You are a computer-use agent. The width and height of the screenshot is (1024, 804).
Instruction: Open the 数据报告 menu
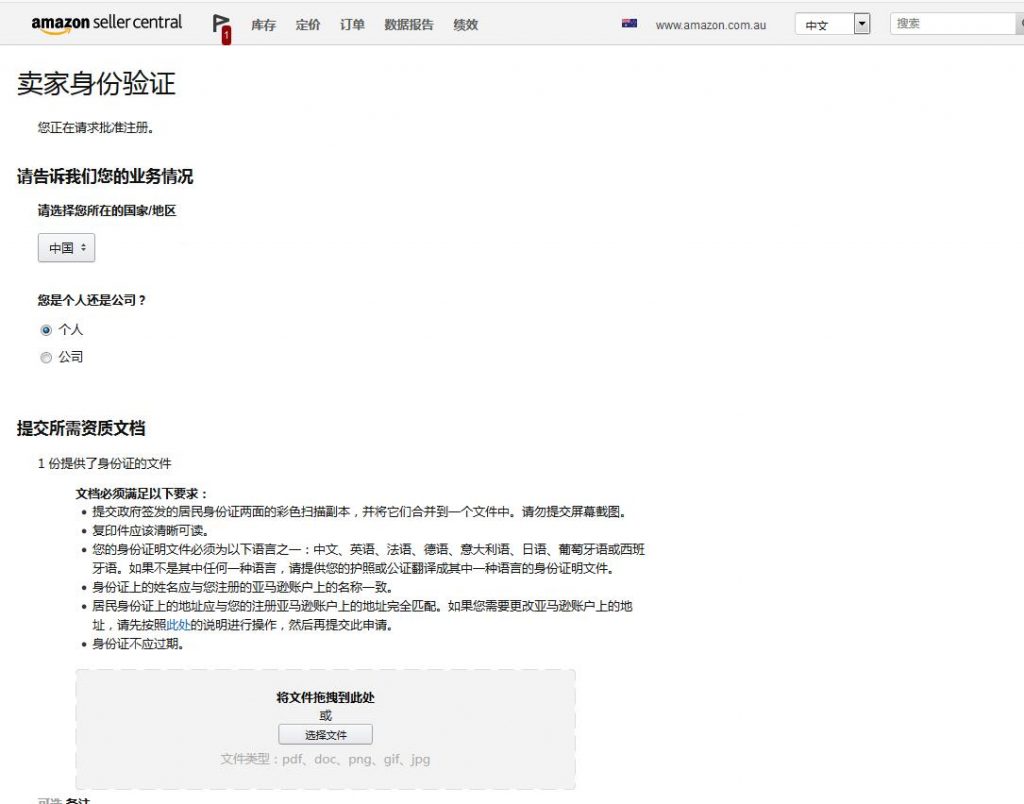(x=409, y=25)
